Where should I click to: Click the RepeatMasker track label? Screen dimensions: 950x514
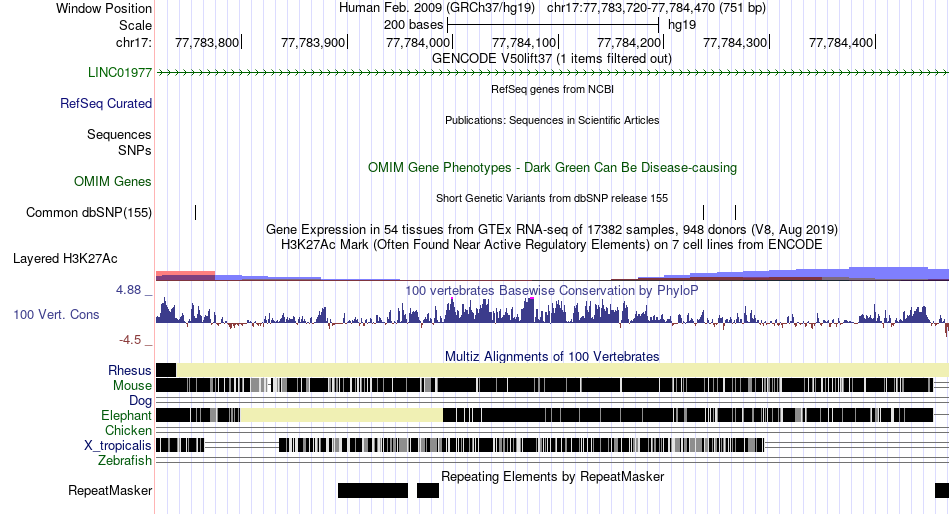click(110, 490)
